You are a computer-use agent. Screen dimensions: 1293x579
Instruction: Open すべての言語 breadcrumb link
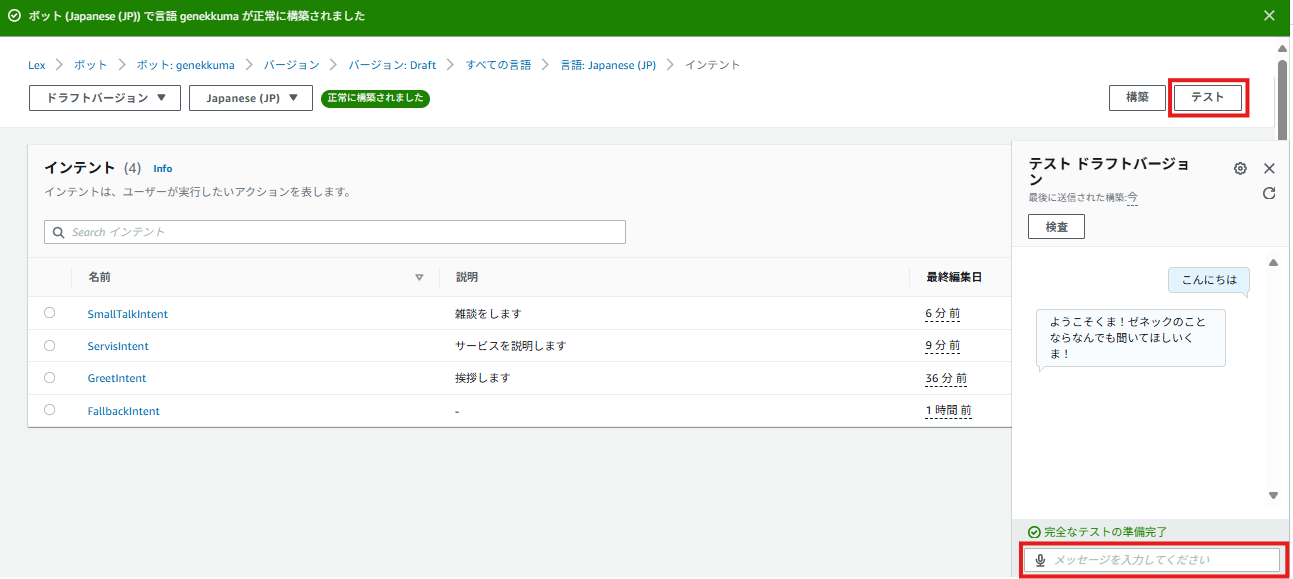(x=498, y=65)
